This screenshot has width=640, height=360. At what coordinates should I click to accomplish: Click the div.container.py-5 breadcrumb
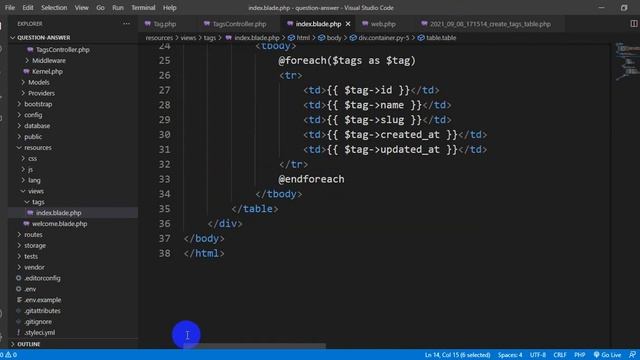(379, 38)
